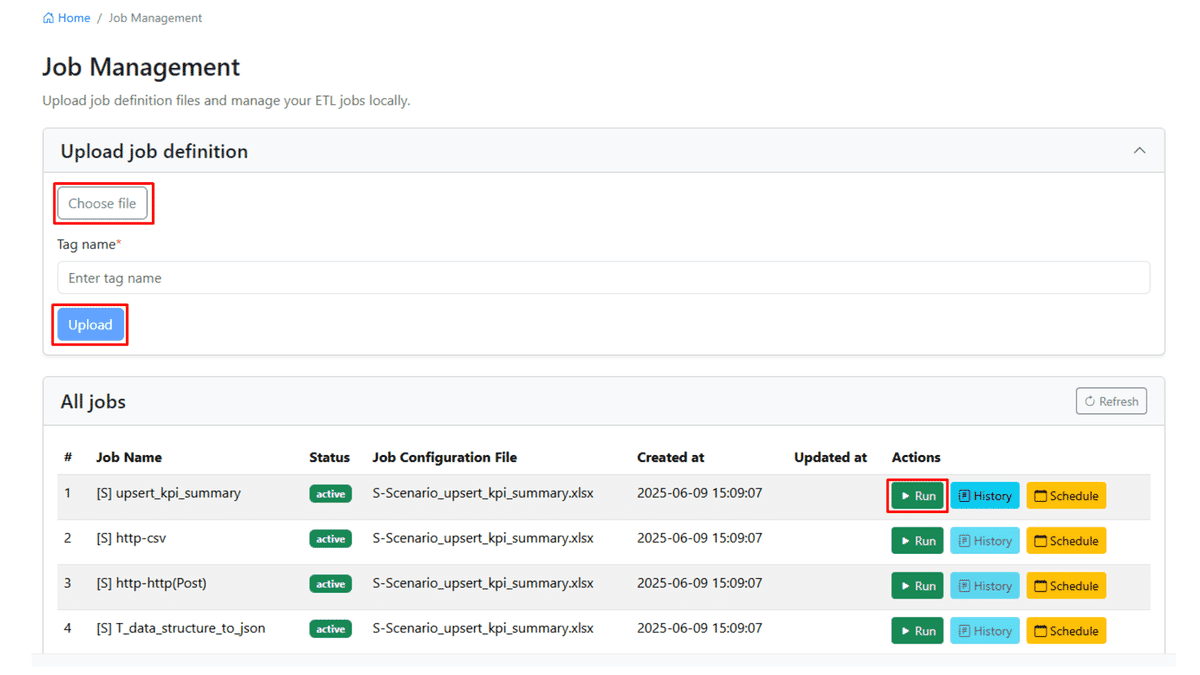Image resolution: width=1200 pixels, height=675 pixels.
Task: Click the active status badge for http-csv
Action: coord(330,539)
